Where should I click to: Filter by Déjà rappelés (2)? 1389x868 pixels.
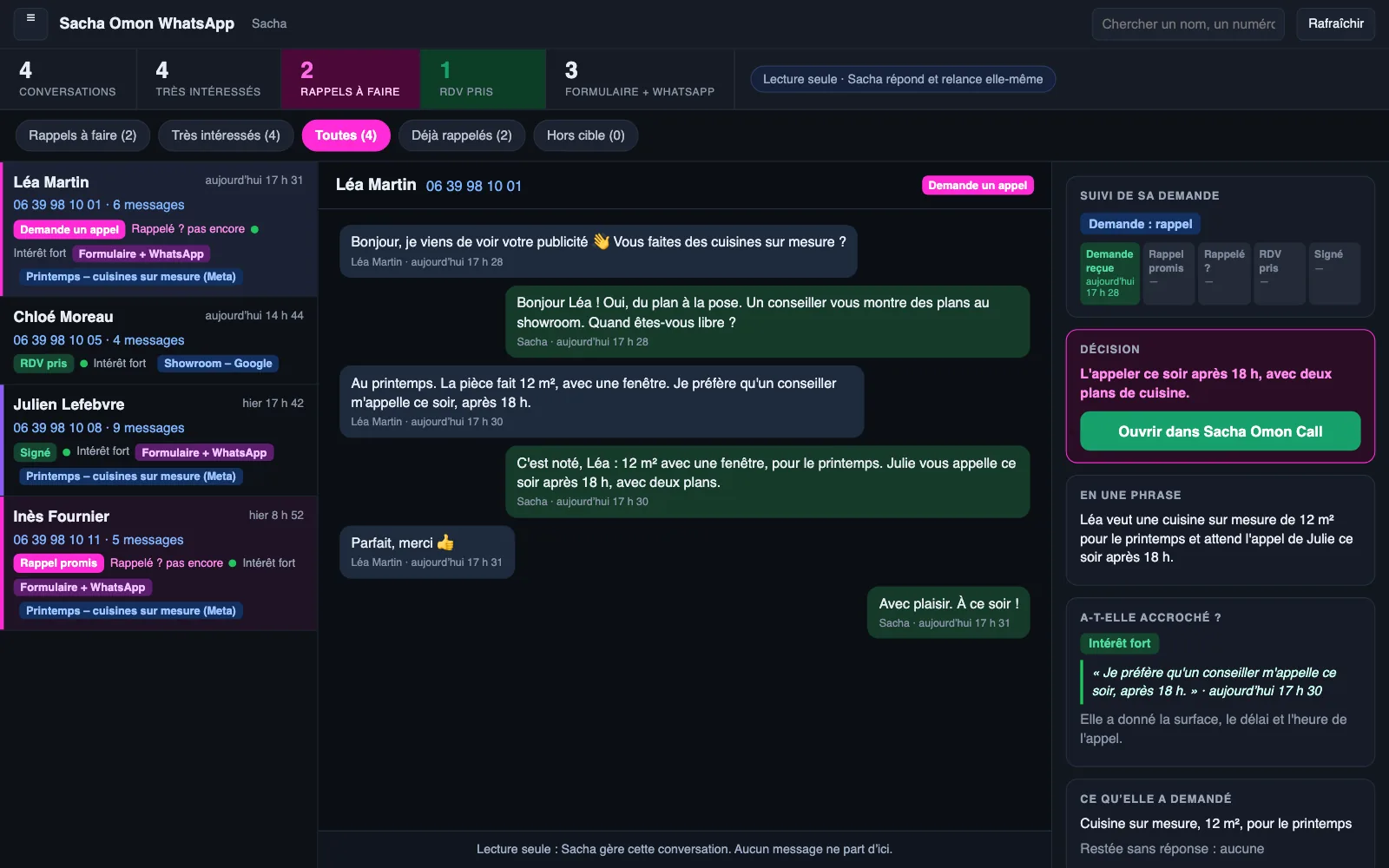tap(462, 135)
